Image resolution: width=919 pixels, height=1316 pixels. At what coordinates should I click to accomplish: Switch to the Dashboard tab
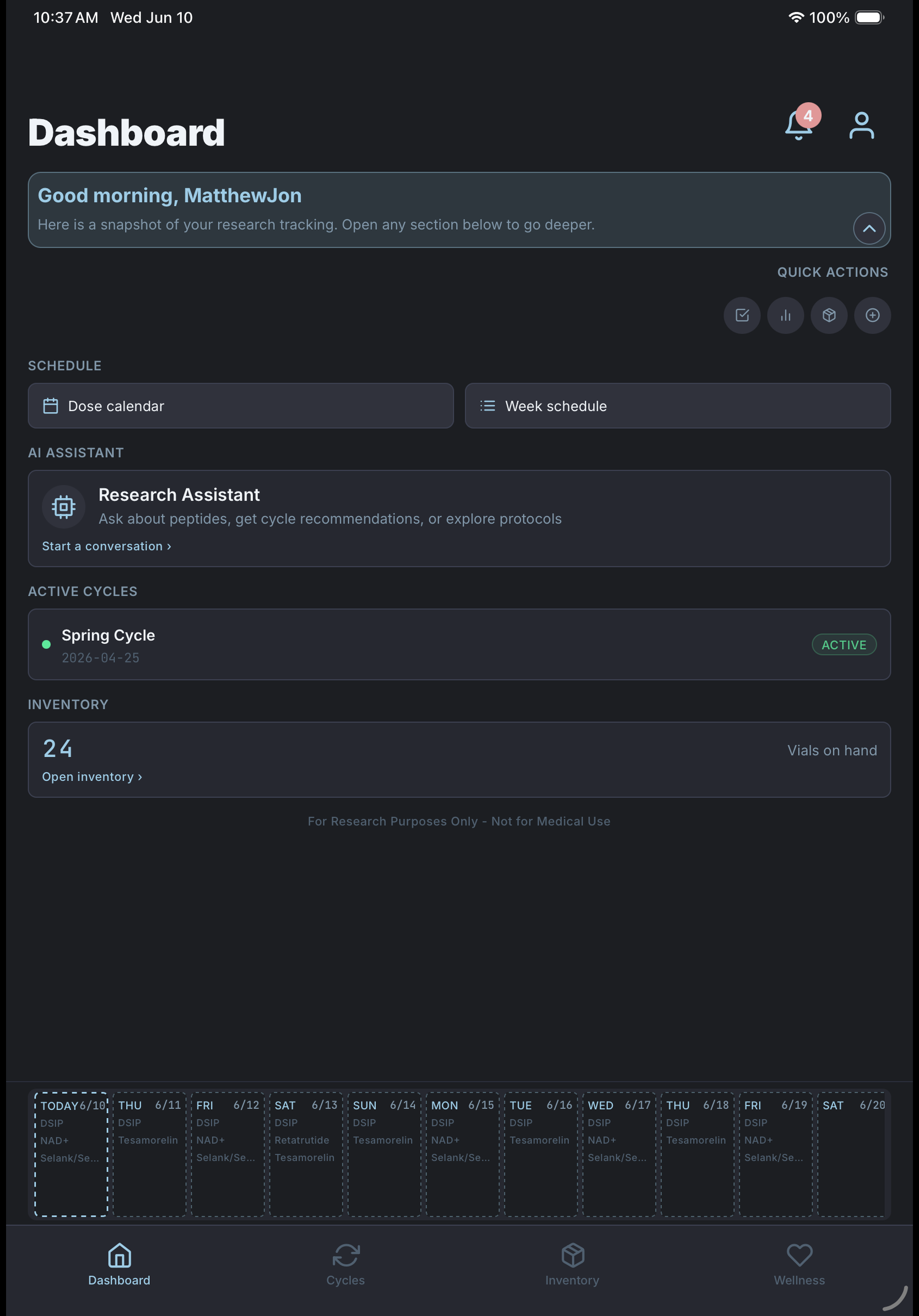point(119,1265)
